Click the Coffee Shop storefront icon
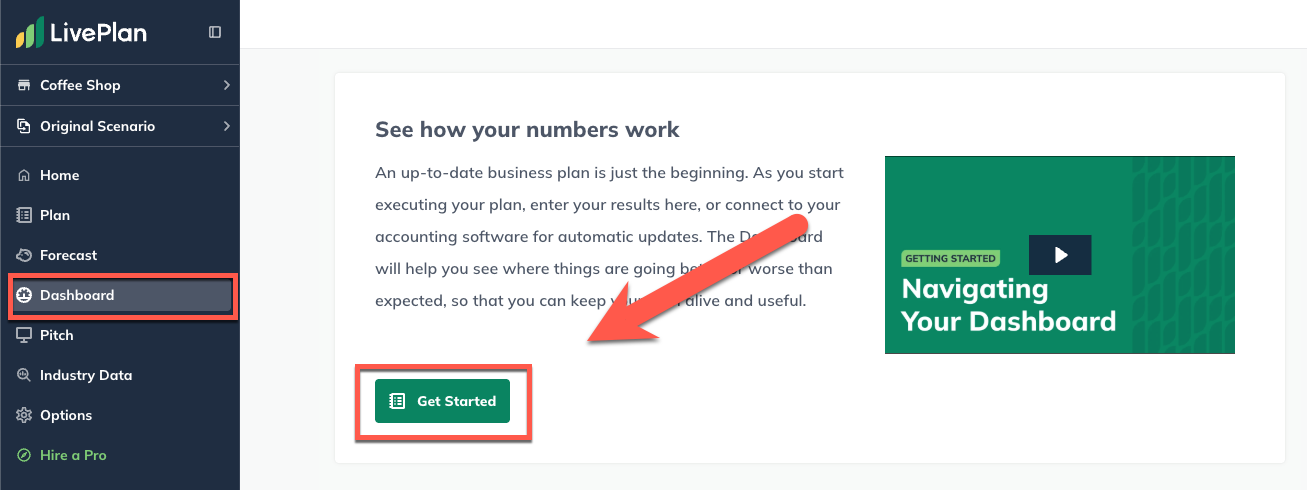 click(24, 85)
